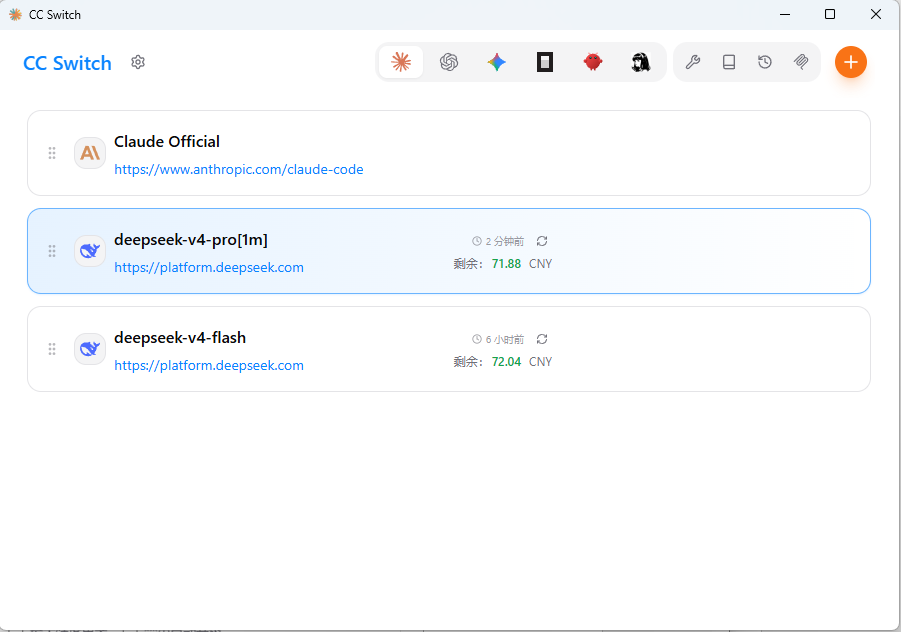This screenshot has width=901, height=632.
Task: Open platform.deepseek.com link under deepseek-v4-pro[1m]
Action: point(209,268)
